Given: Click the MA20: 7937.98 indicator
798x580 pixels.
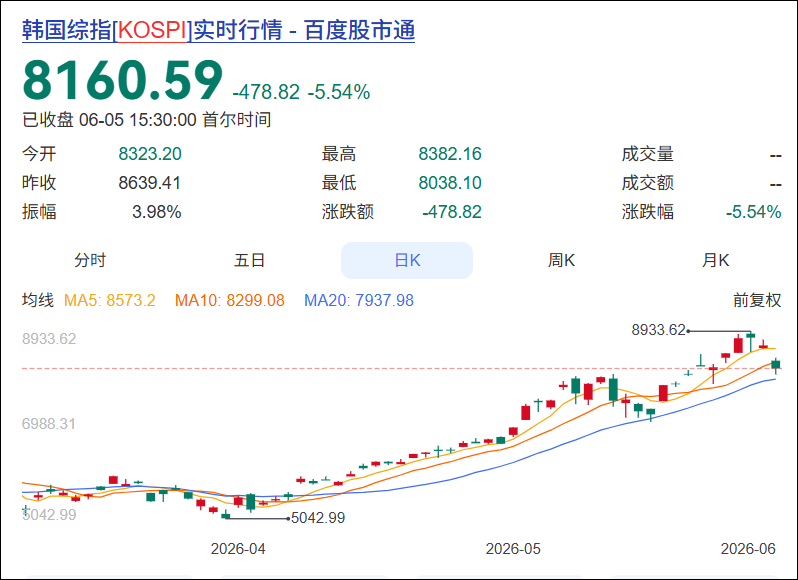Looking at the screenshot, I should (x=359, y=300).
